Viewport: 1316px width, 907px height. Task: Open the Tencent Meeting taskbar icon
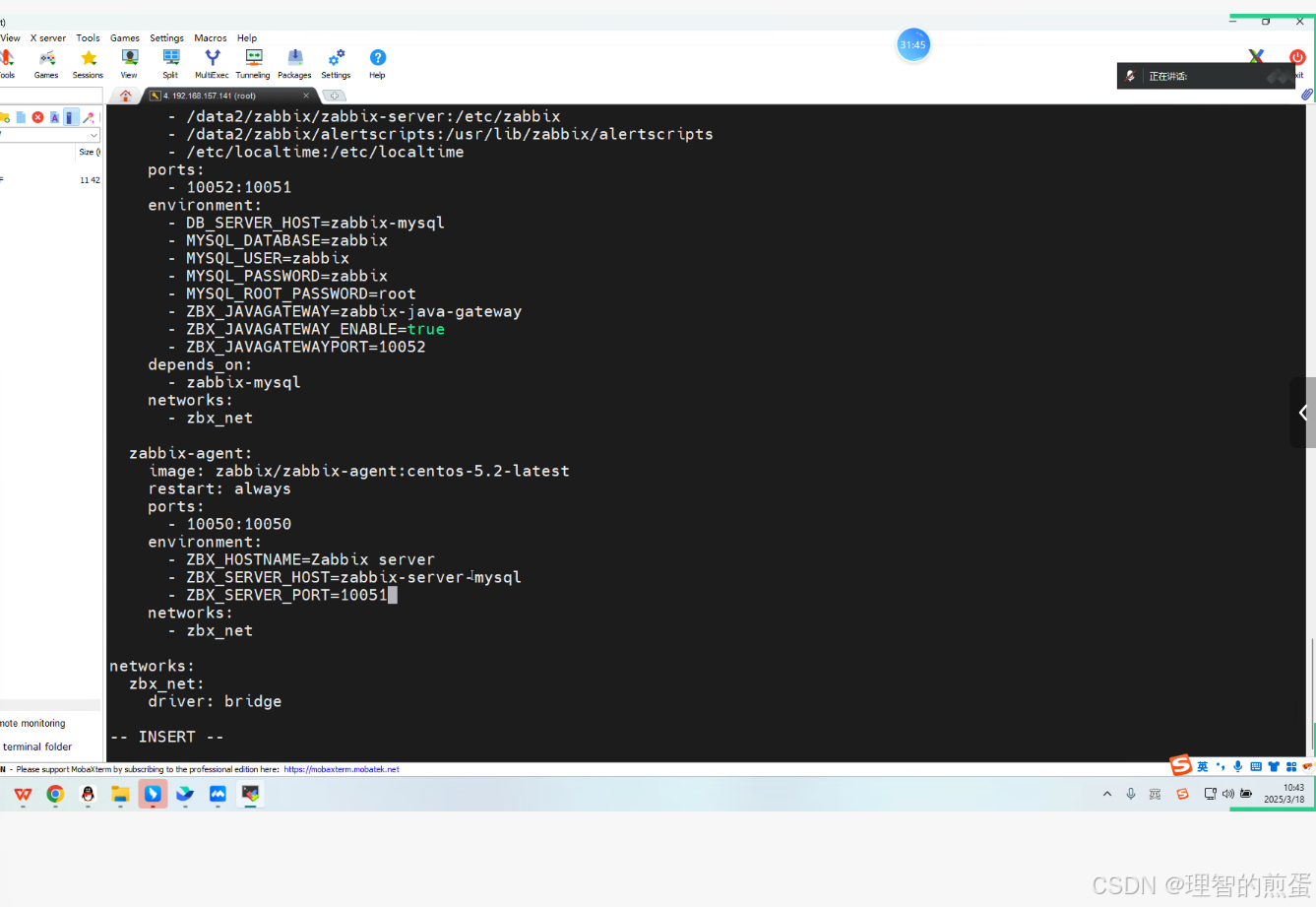point(218,794)
